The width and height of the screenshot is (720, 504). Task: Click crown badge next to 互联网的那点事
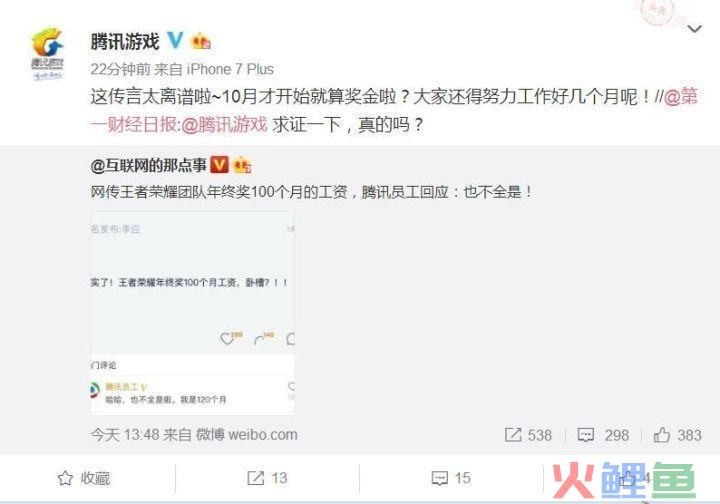(242, 165)
